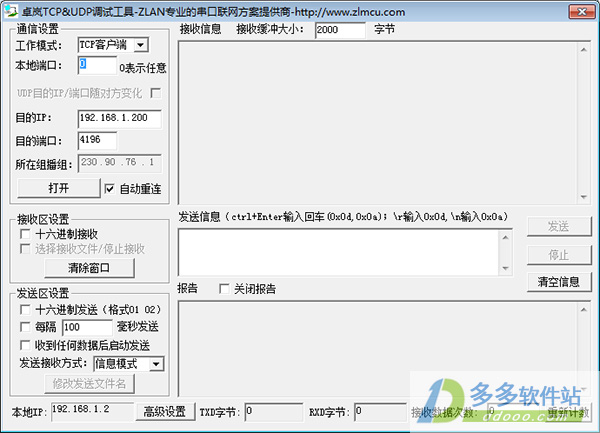The width and height of the screenshot is (600, 433).
Task: Click the 目的IP field 192.168.1.200
Action: (x=119, y=119)
